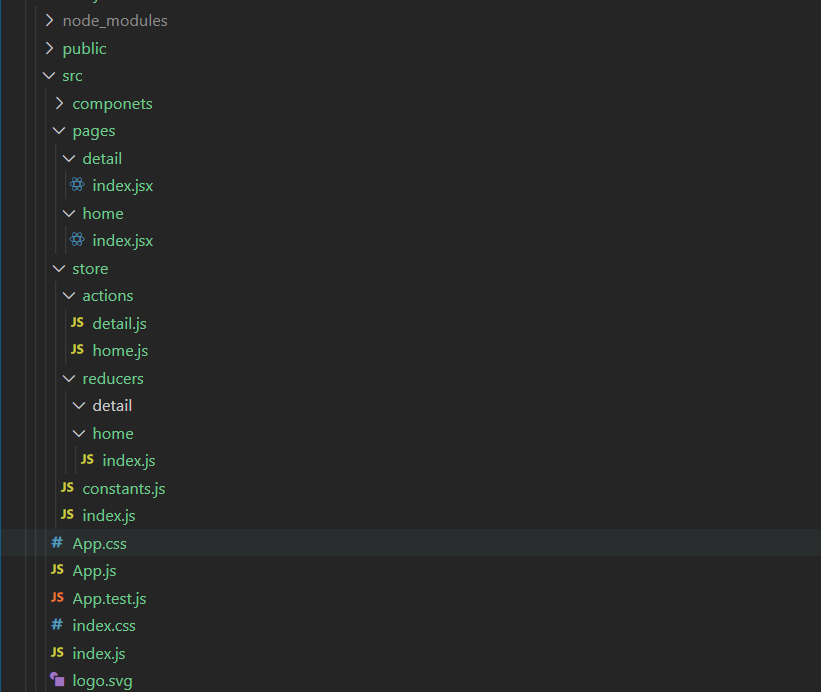
Task: Click orange JS icon beside App.test.js
Action: 58,597
